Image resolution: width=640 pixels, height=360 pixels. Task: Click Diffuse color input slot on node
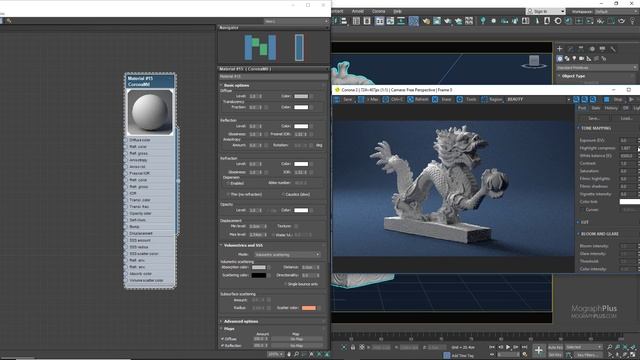click(126, 140)
